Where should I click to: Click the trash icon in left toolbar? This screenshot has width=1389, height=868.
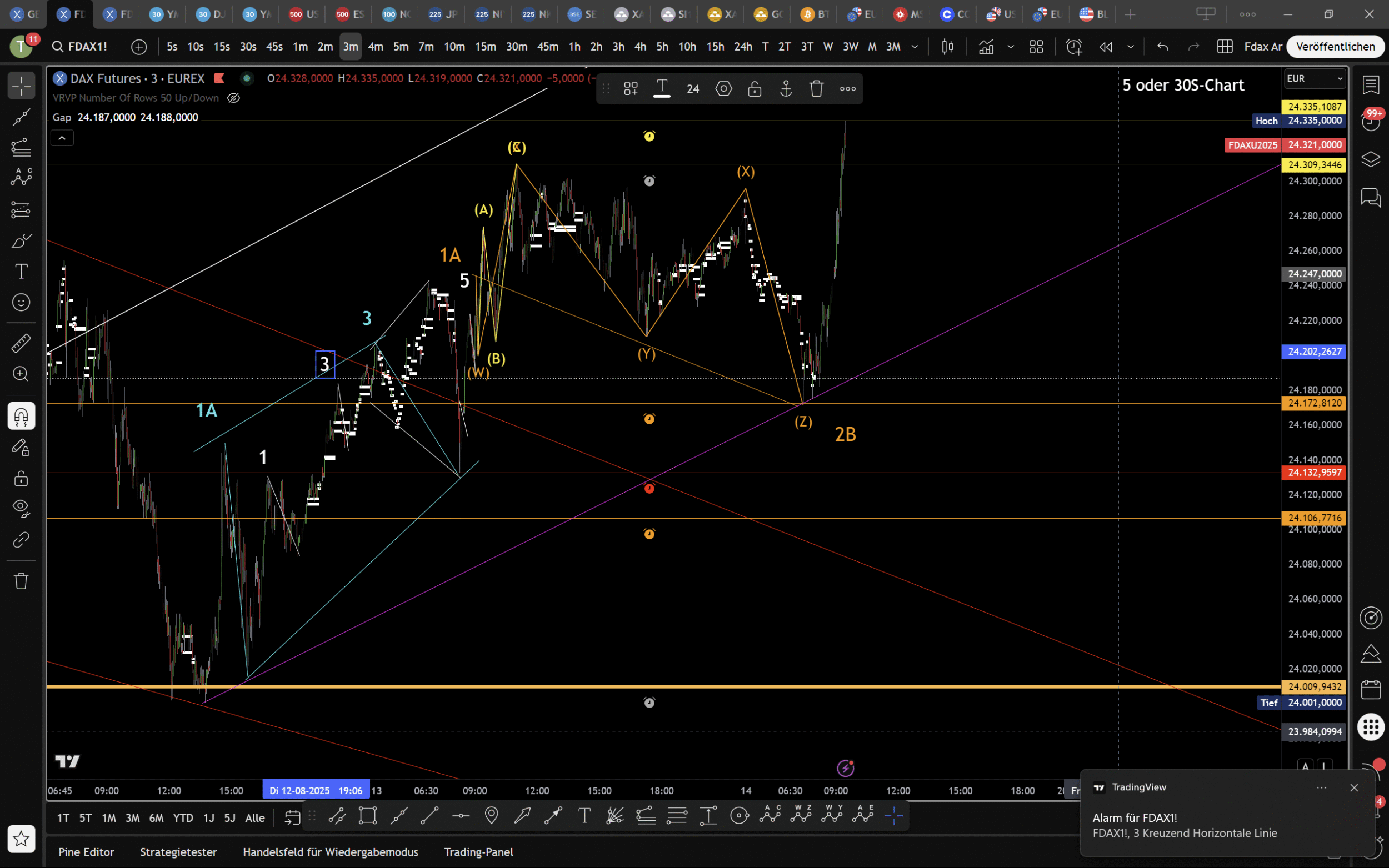click(21, 581)
